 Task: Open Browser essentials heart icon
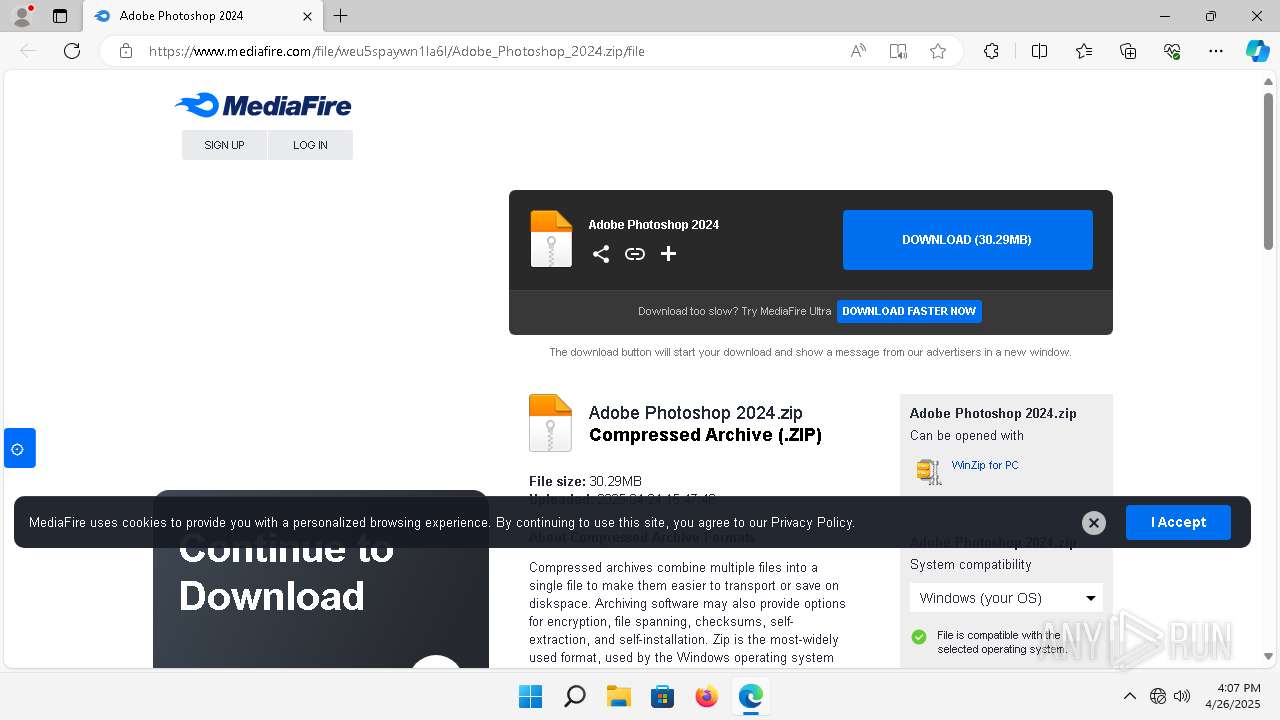[1172, 51]
